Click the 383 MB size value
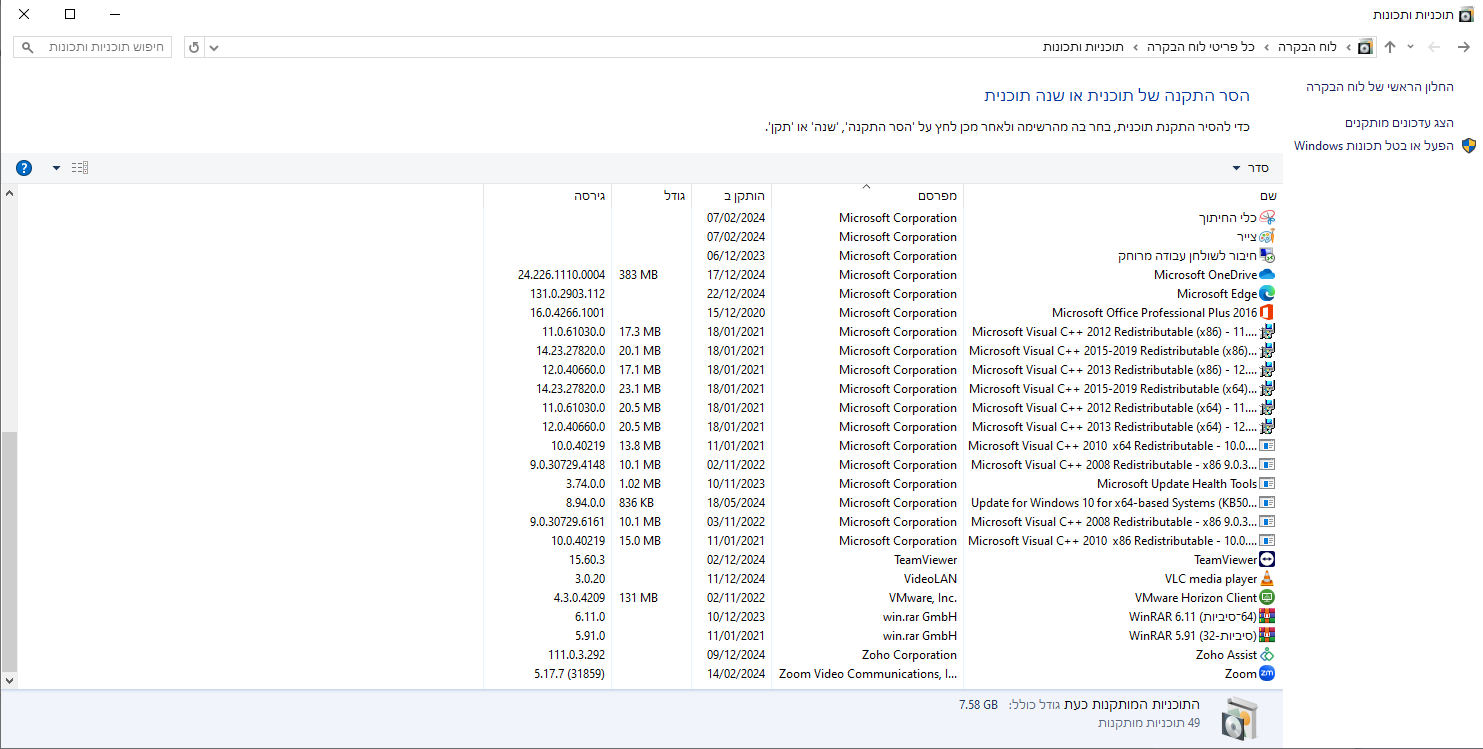Viewport: 1483px width, 749px height. [638, 275]
